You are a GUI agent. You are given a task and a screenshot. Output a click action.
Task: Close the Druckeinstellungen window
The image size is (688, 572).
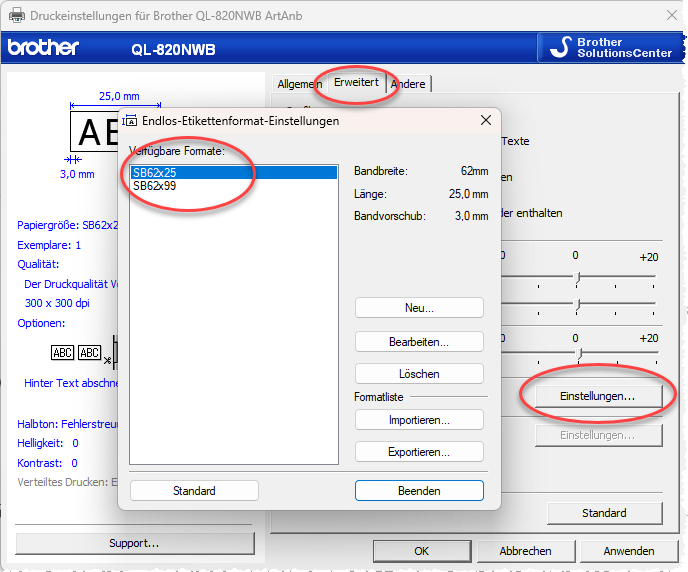[671, 15]
